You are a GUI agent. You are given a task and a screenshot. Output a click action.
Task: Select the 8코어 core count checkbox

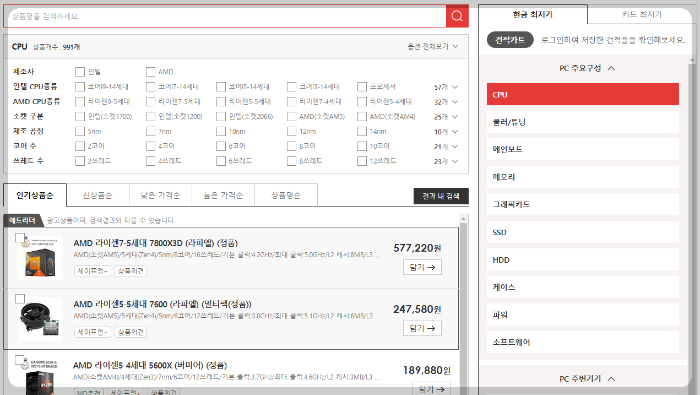(x=292, y=146)
